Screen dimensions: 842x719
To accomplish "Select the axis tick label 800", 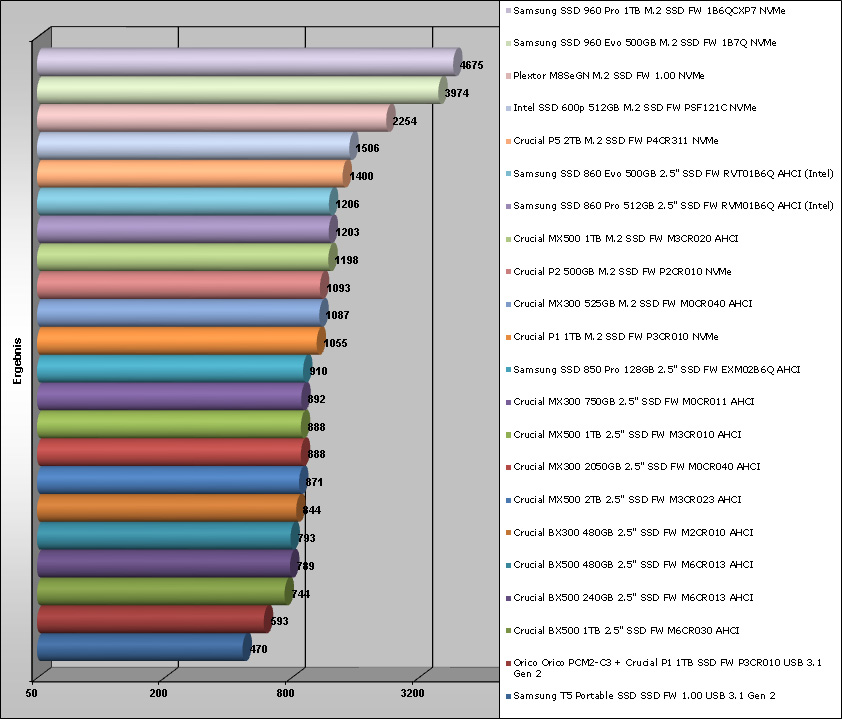I will pos(285,693).
